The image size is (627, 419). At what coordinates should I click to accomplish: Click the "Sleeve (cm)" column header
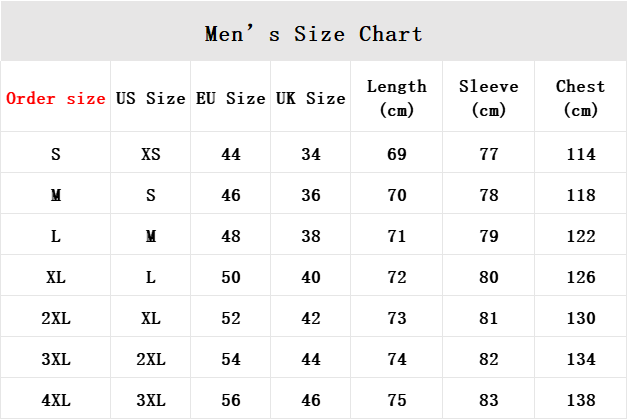coord(489,98)
